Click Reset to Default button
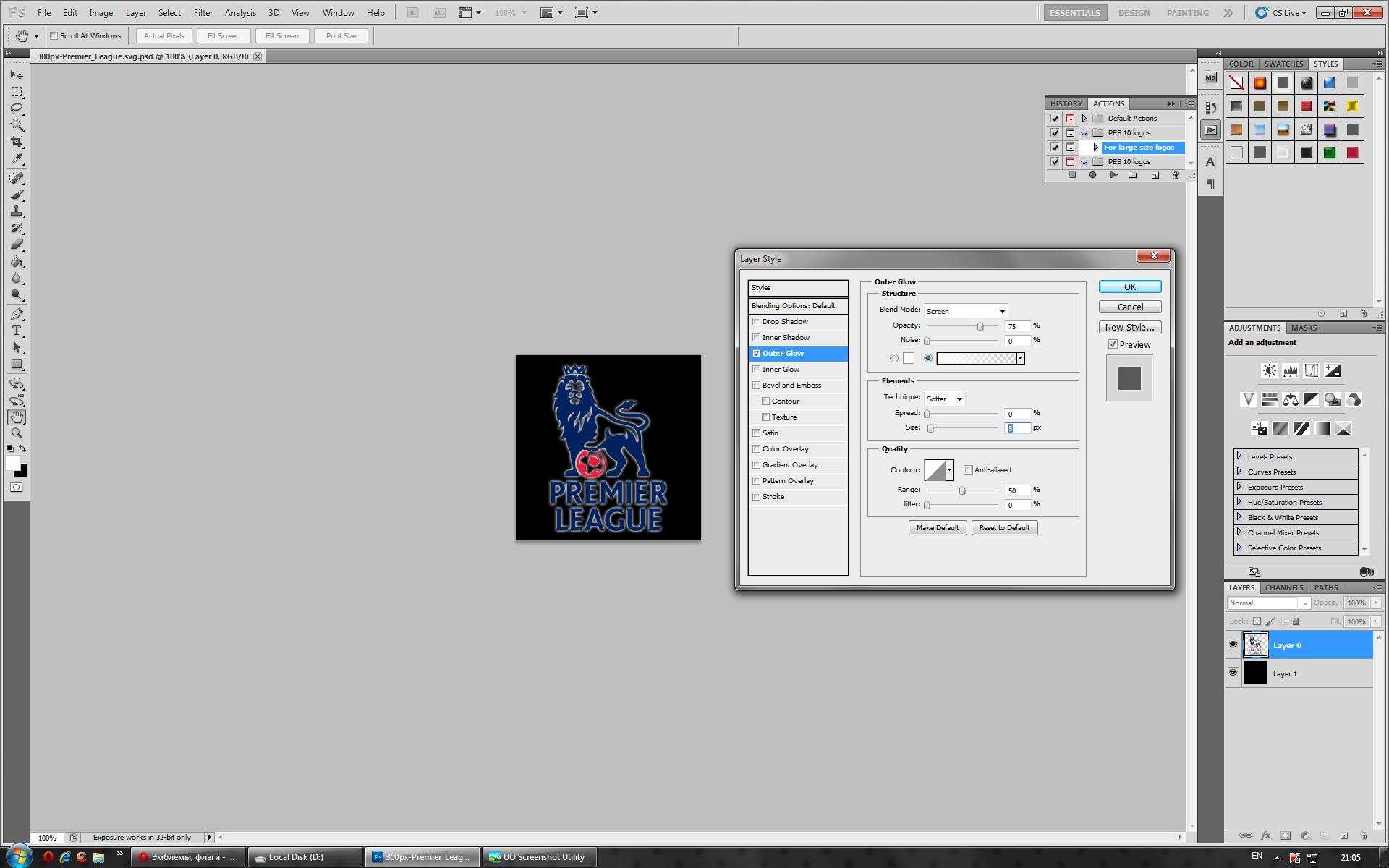The width and height of the screenshot is (1389, 868). pos(1004,528)
